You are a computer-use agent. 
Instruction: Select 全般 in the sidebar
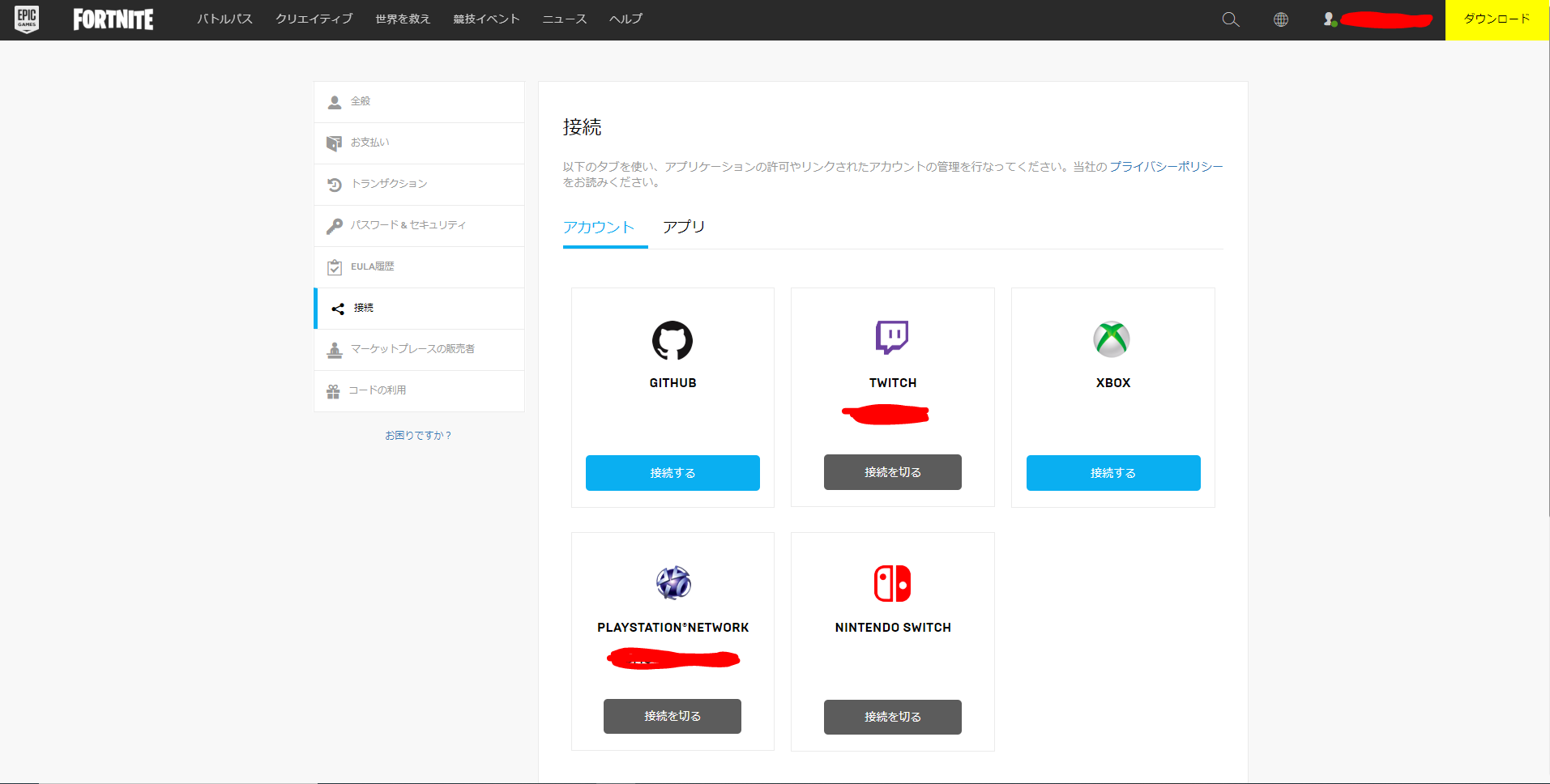coord(419,102)
